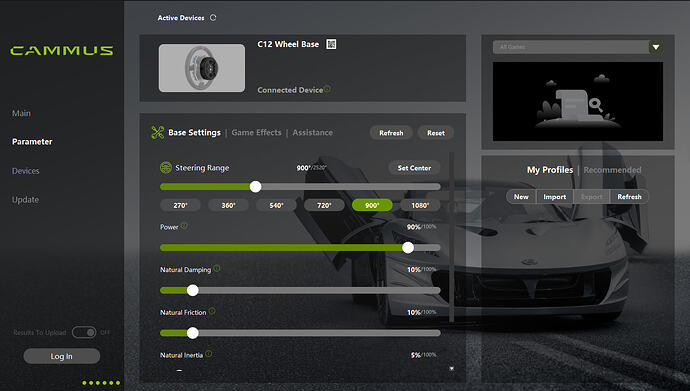
Task: Switch to the My Profiles tab
Action: tap(550, 170)
